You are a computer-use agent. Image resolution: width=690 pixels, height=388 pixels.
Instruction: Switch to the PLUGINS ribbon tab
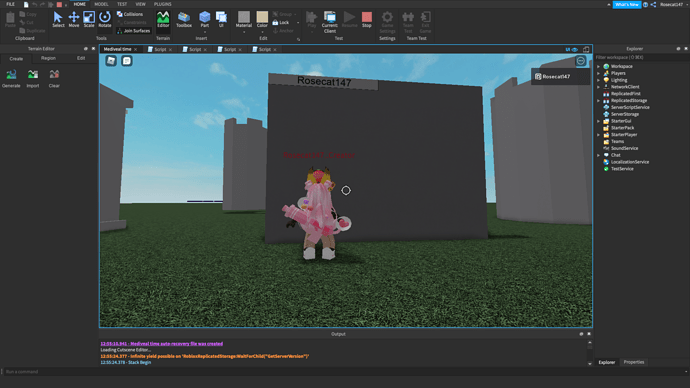(x=162, y=4)
